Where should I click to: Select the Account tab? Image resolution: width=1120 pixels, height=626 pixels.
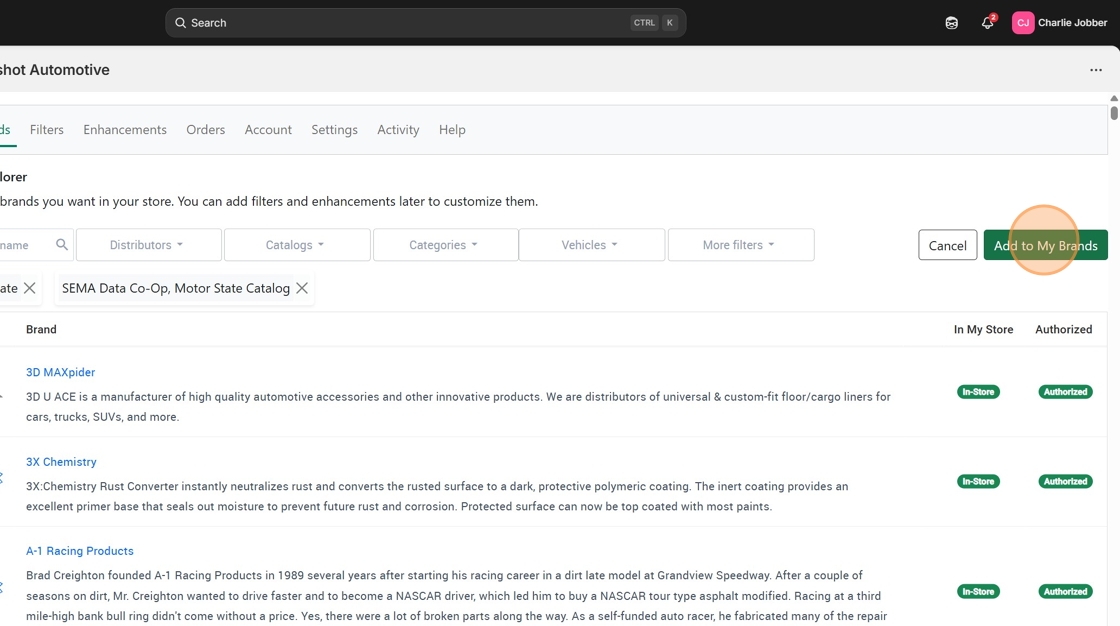pos(268,129)
